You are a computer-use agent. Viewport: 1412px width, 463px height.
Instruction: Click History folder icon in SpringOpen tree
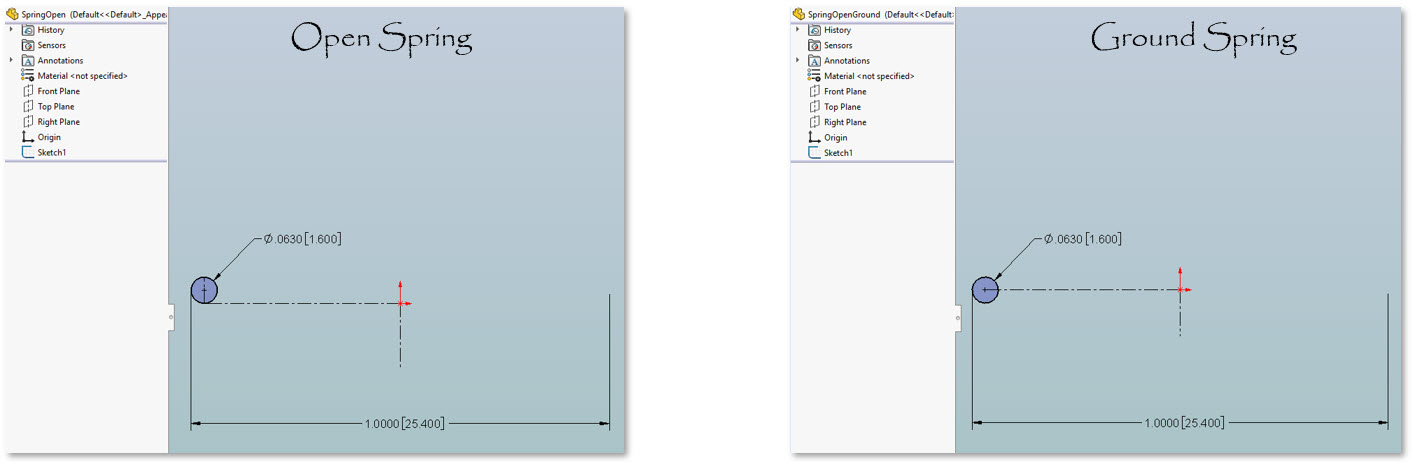tap(28, 30)
